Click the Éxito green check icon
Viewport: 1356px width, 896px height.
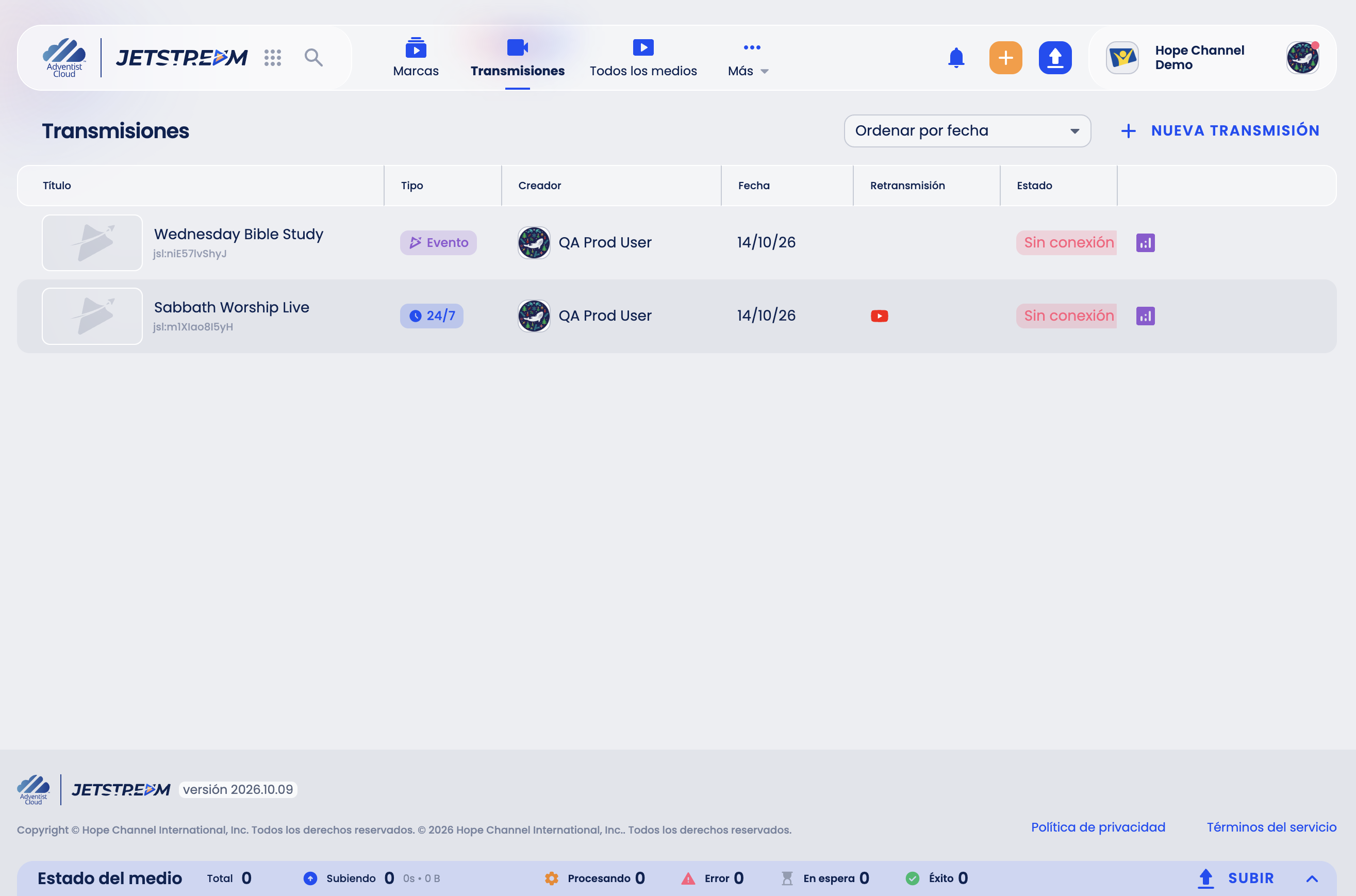coord(912,878)
